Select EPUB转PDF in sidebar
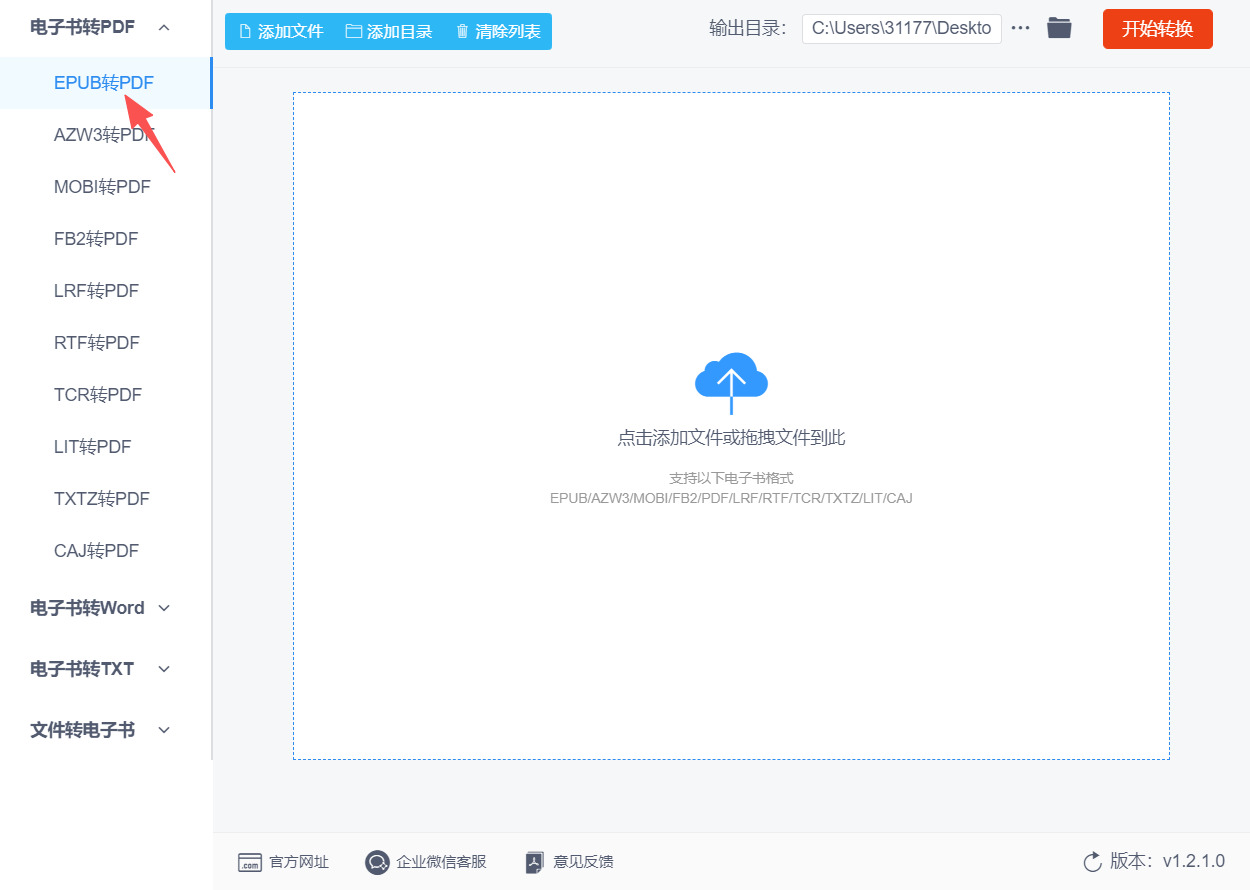The width and height of the screenshot is (1250, 890). tap(104, 83)
